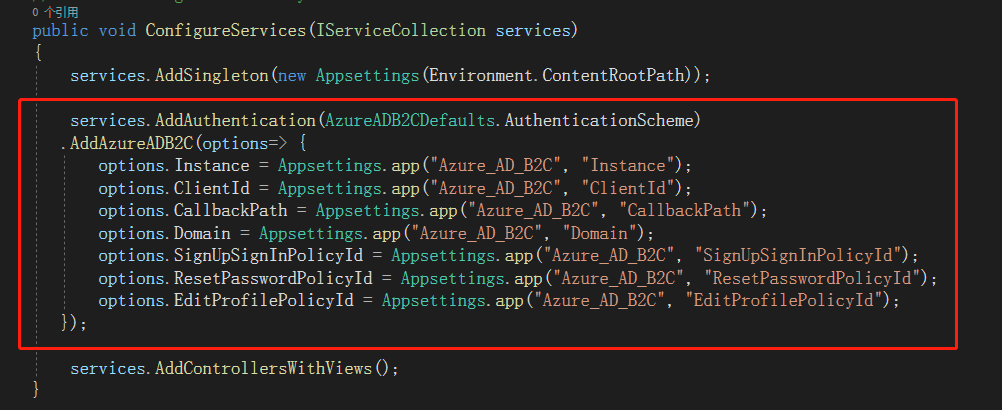Click the options.ClientId assignment line

(x=395, y=188)
